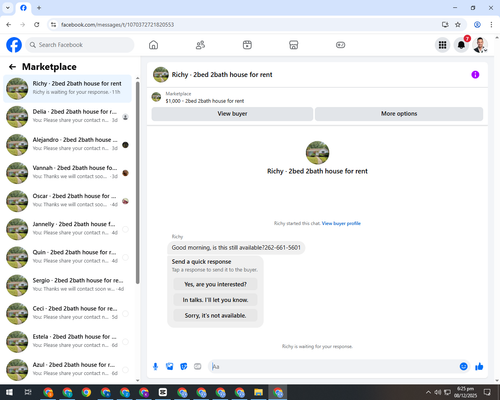Open Alejandro's conversation
This screenshot has width=500, height=400.
(67, 145)
